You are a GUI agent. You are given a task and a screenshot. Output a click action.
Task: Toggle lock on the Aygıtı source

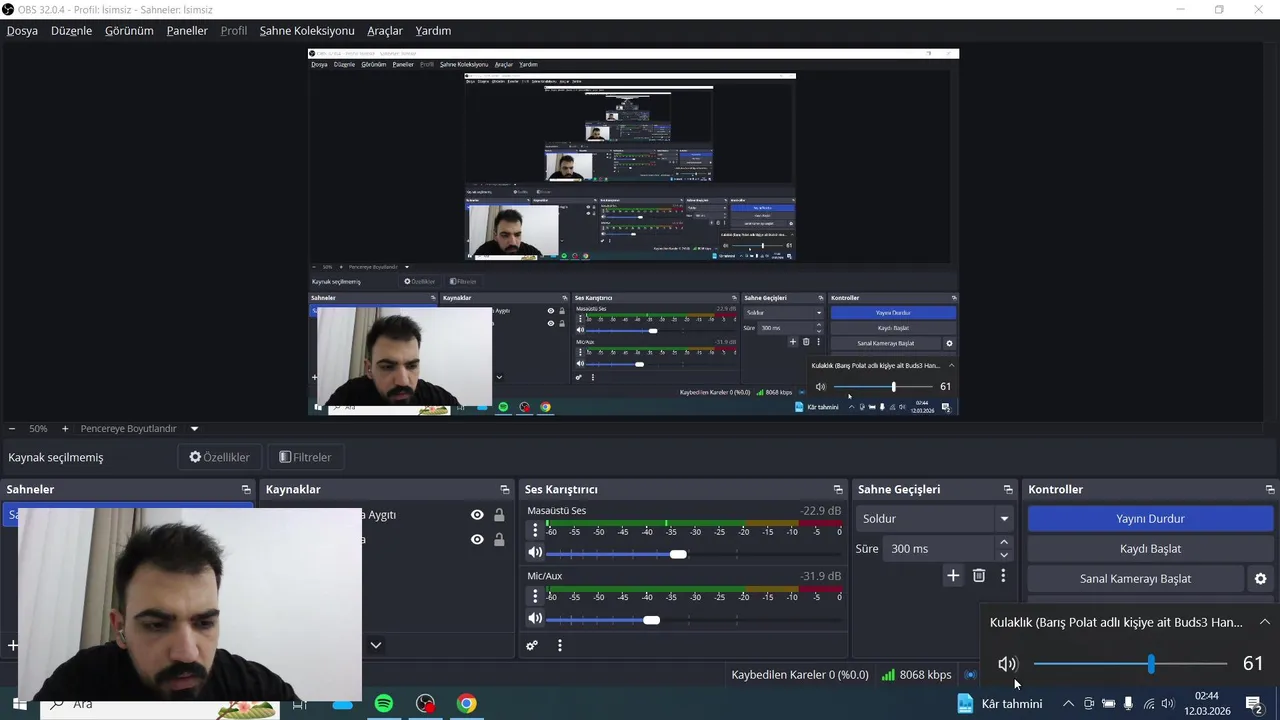(x=499, y=515)
